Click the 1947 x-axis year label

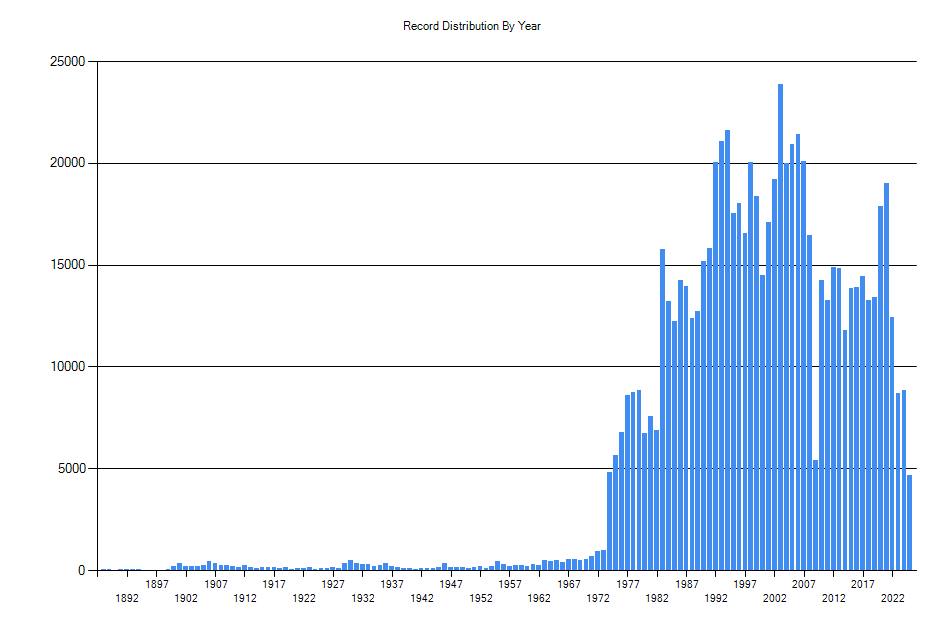click(x=451, y=585)
